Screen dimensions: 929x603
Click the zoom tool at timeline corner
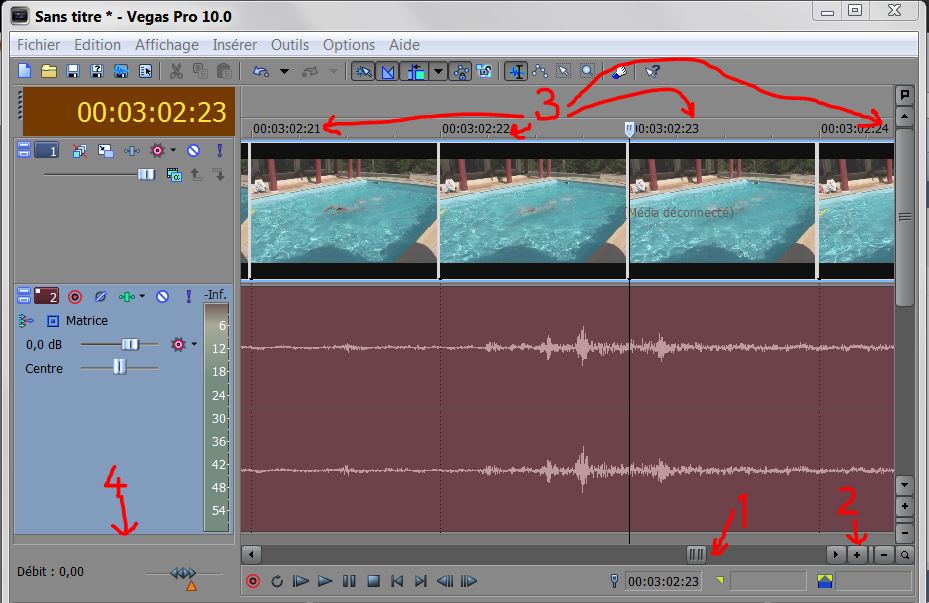(x=905, y=555)
